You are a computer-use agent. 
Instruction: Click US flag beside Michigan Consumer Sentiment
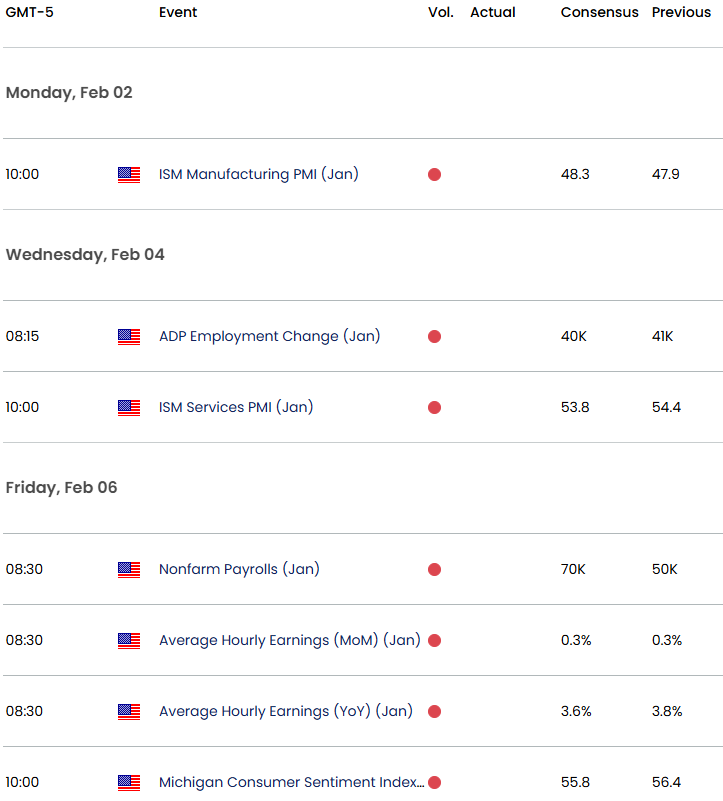(x=129, y=783)
